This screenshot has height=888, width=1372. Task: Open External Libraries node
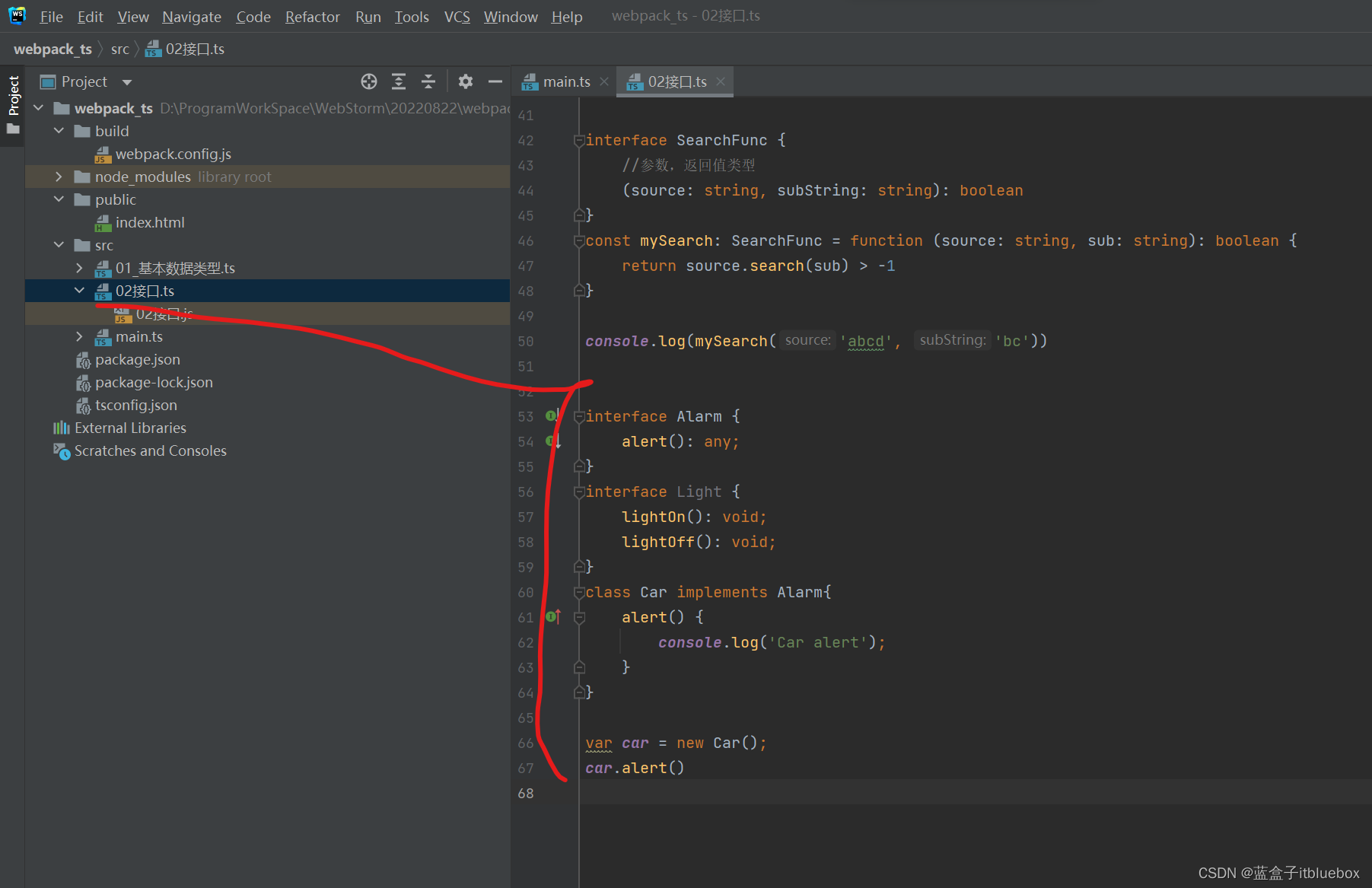tap(130, 428)
